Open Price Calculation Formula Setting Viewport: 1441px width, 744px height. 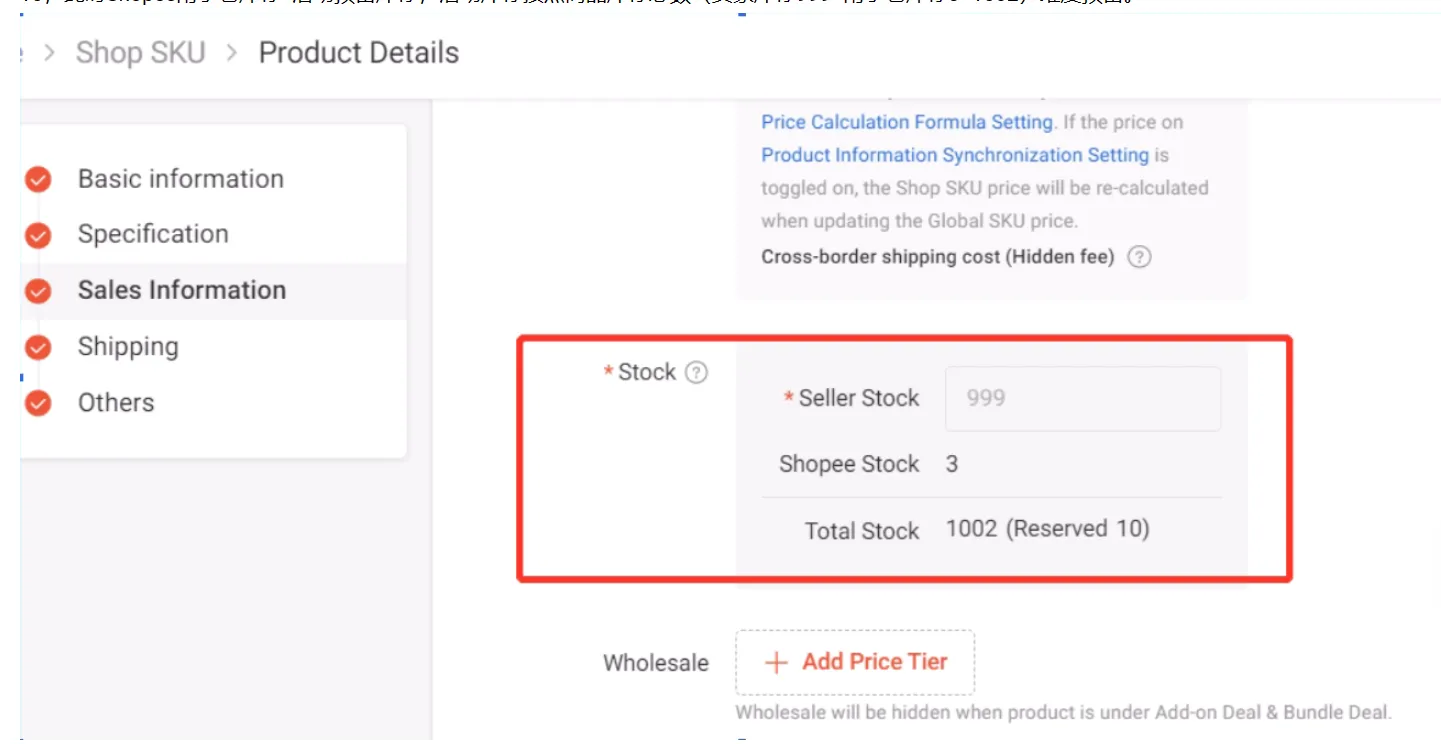coord(906,121)
